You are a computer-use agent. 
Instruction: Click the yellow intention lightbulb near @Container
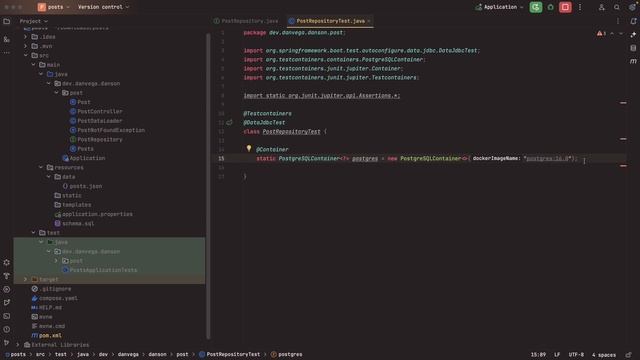249,149
